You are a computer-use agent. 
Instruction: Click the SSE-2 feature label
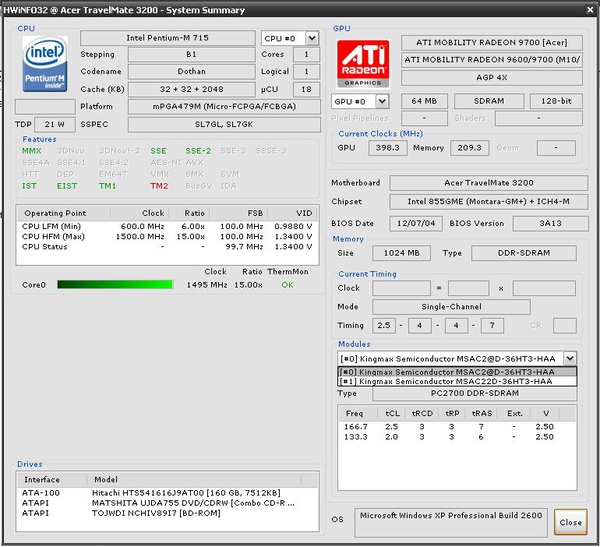click(198, 151)
